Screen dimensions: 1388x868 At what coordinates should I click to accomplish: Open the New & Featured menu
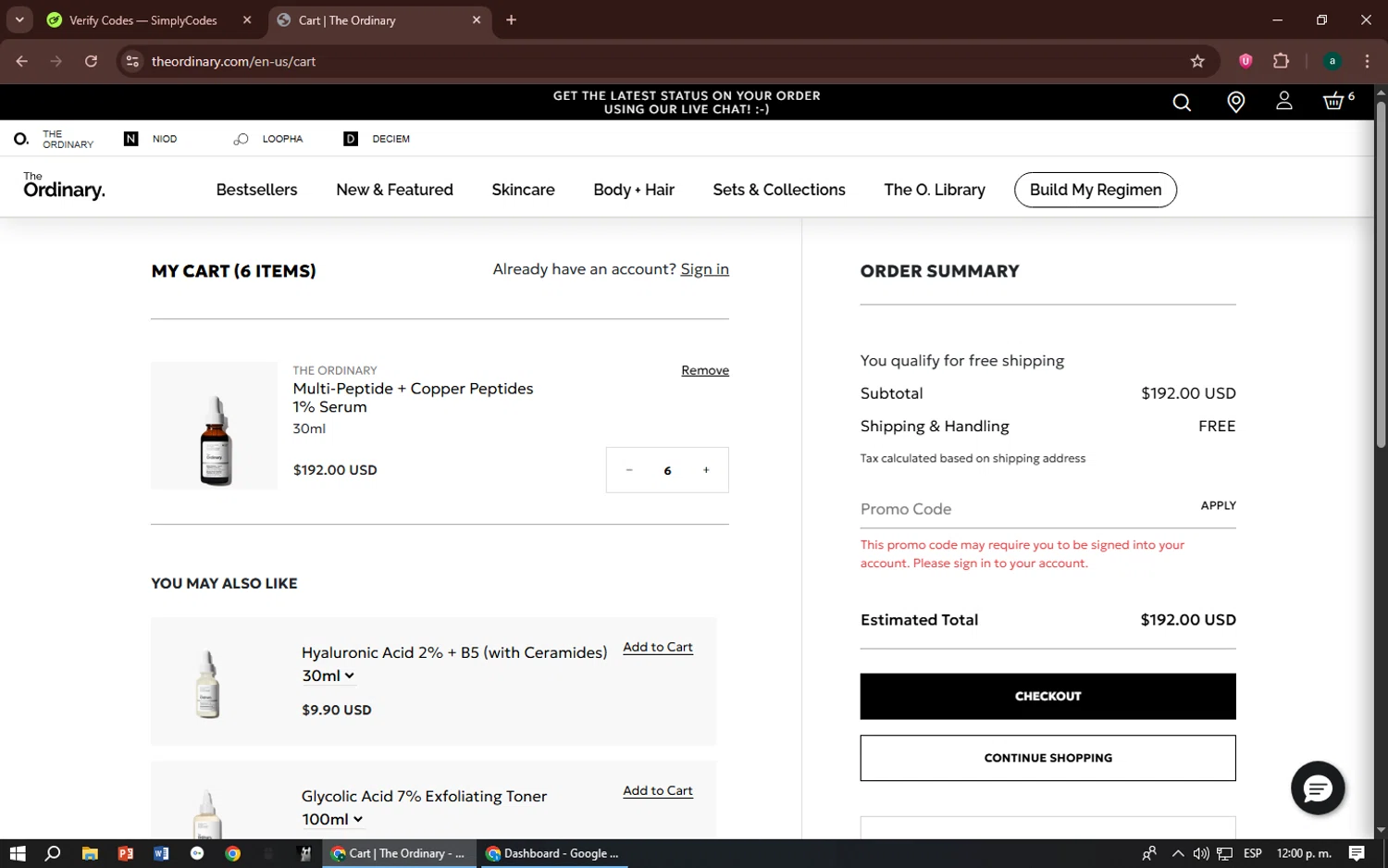coord(394,190)
